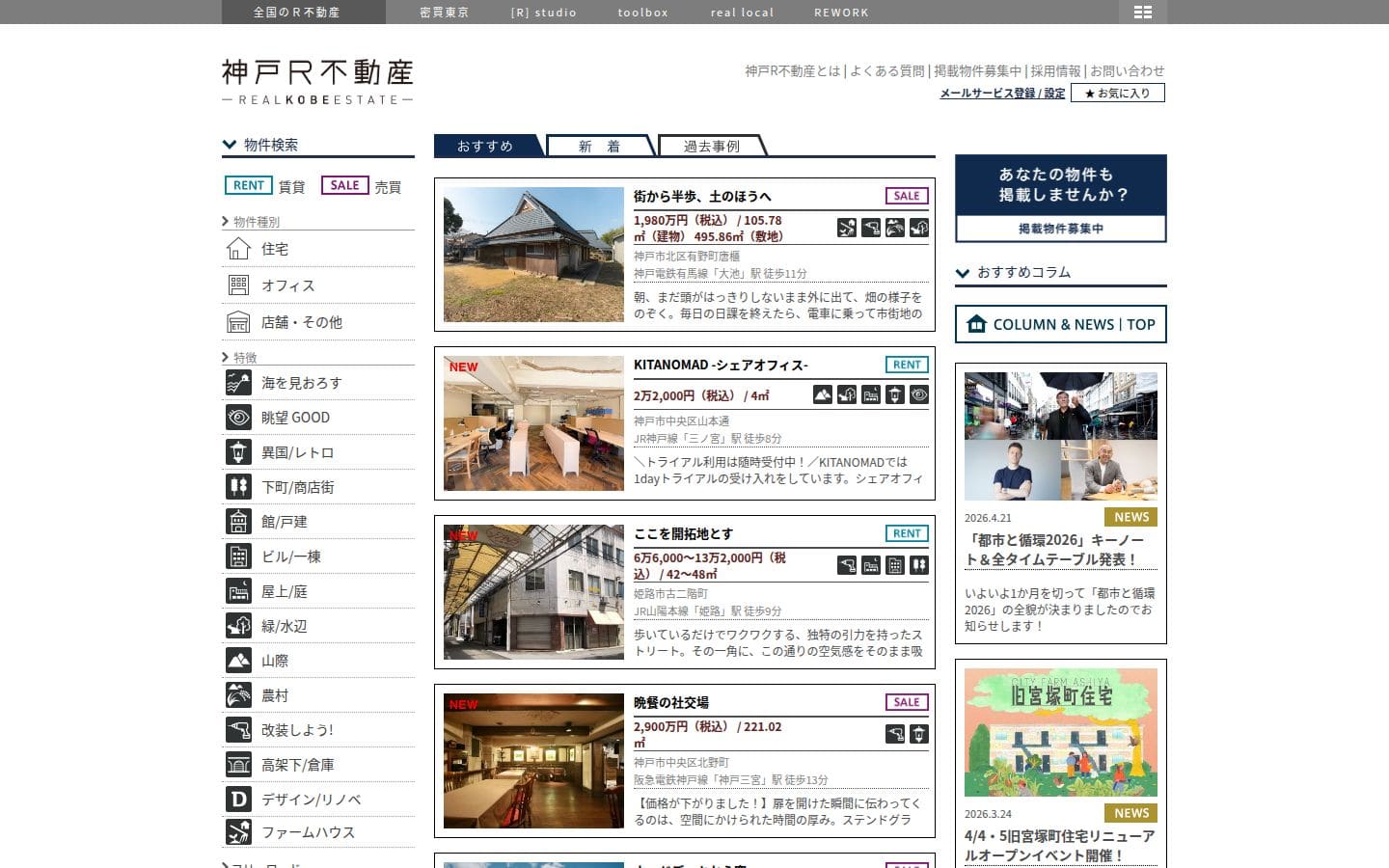Select the 山際 mountain icon
This screenshot has width=1389, height=868.
coord(238,661)
